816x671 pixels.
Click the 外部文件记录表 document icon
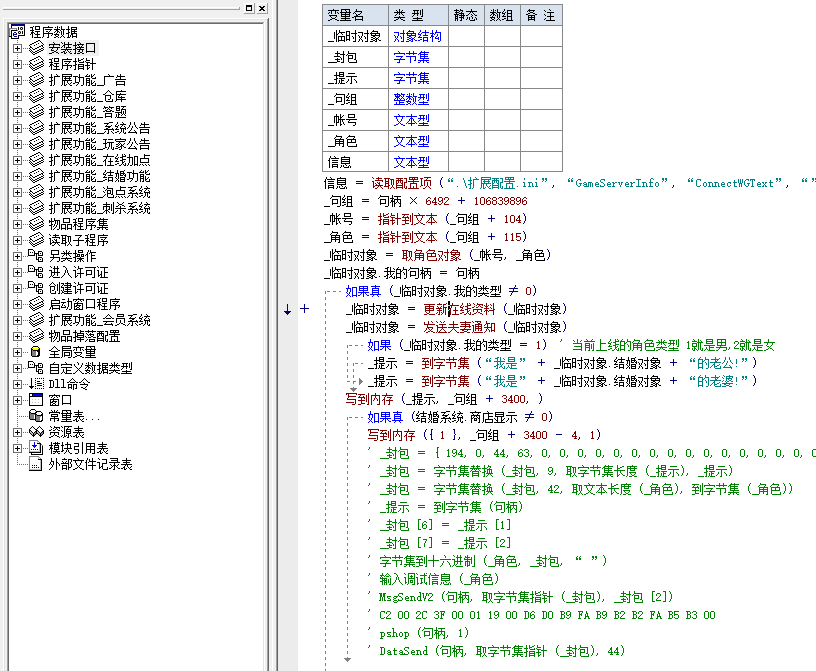(36, 464)
